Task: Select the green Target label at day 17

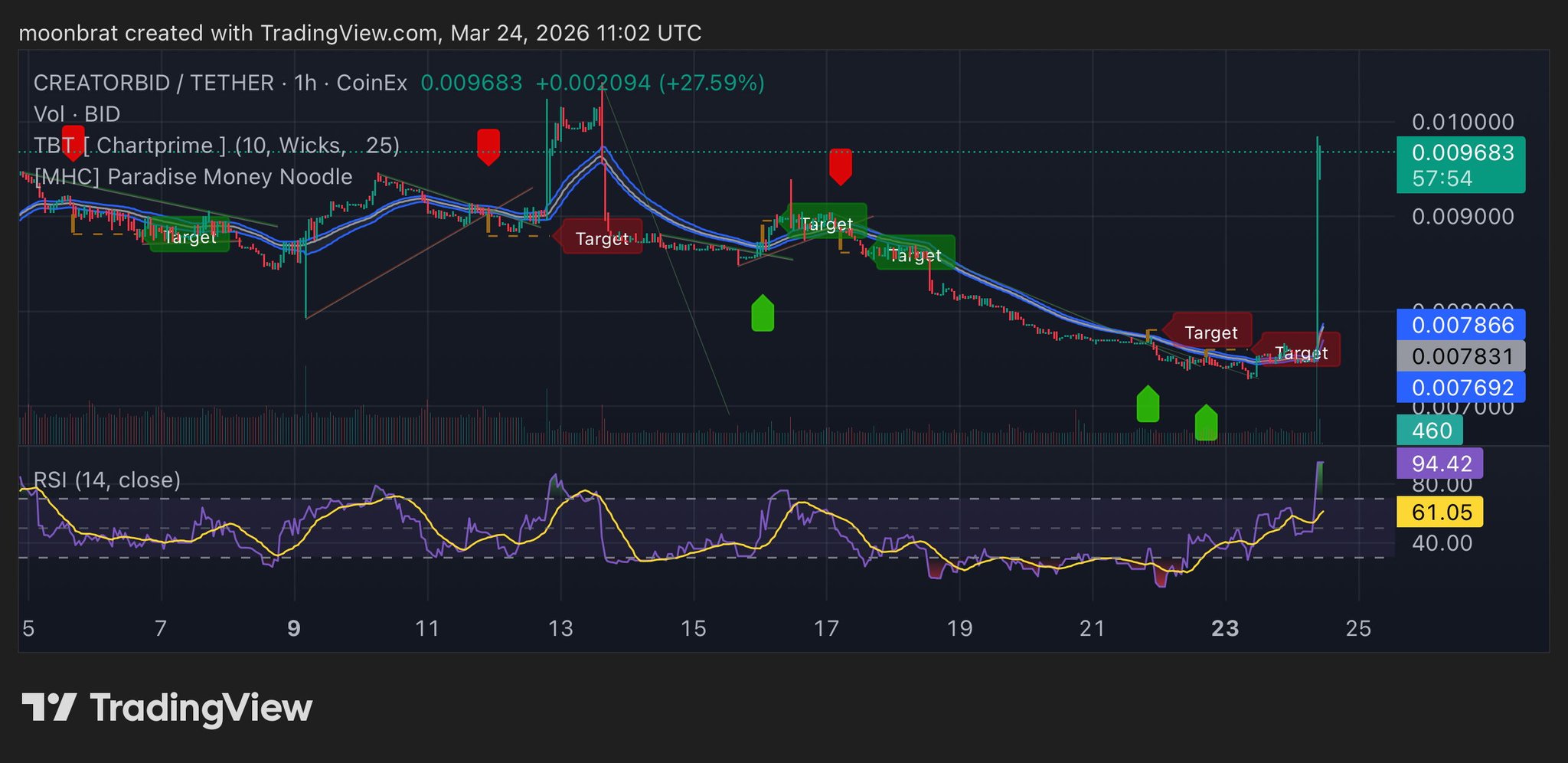Action: 827,223
